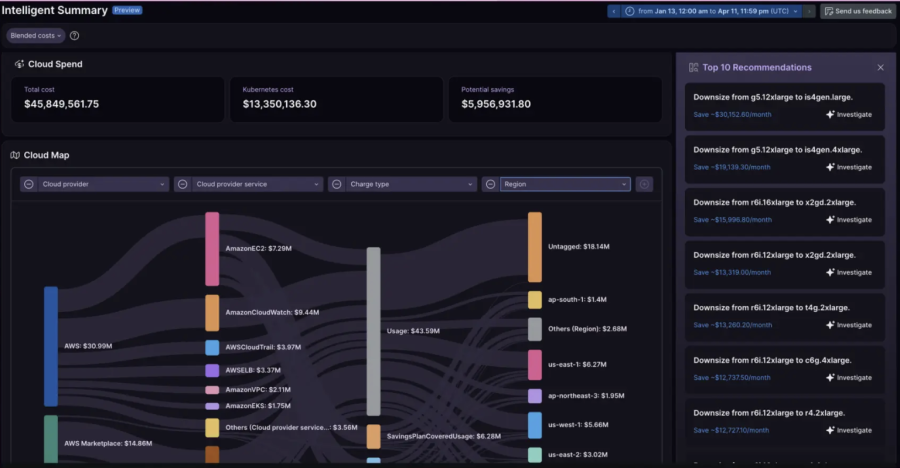Investigate r6i.12xlarge to r4.2xlarge recommendation
The height and width of the screenshot is (468, 900).
[x=849, y=431]
